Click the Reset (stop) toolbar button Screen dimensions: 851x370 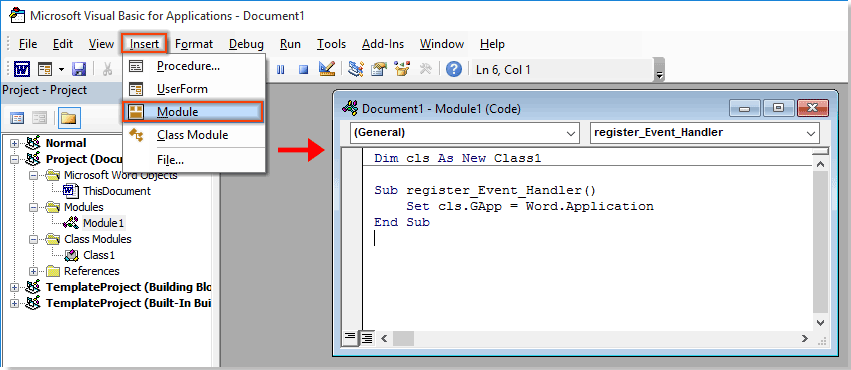[303, 69]
